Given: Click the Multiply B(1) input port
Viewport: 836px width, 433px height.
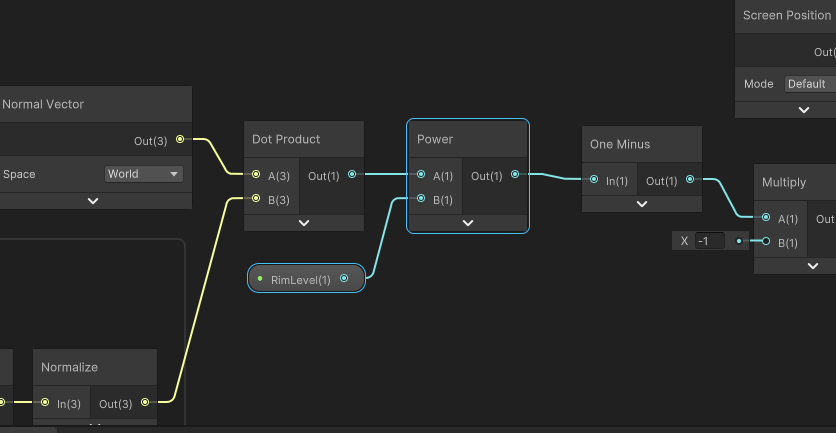Looking at the screenshot, I should click(x=766, y=241).
